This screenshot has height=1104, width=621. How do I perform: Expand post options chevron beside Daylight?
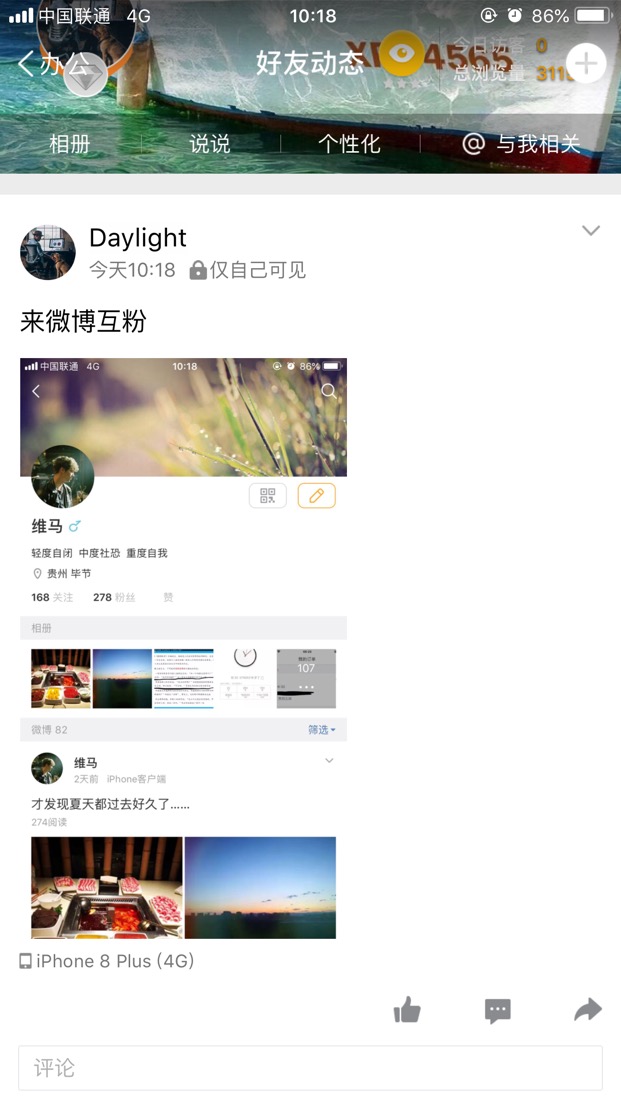(591, 231)
